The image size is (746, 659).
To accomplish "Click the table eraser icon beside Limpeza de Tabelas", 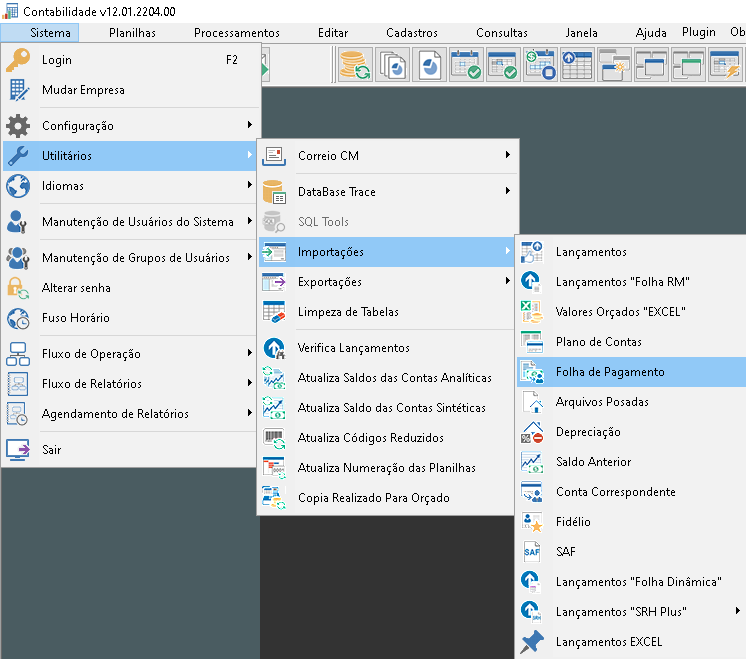I will click(x=275, y=312).
